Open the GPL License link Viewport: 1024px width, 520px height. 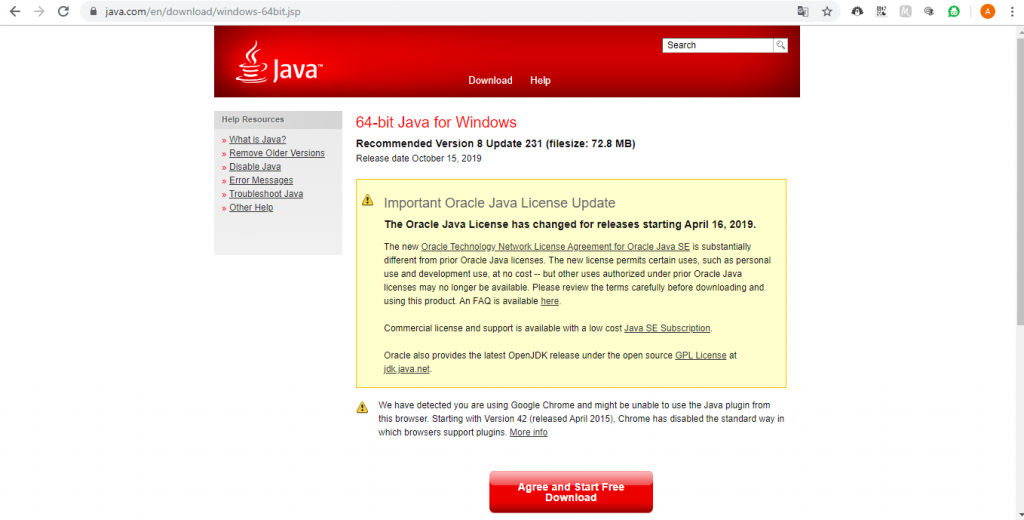700,355
